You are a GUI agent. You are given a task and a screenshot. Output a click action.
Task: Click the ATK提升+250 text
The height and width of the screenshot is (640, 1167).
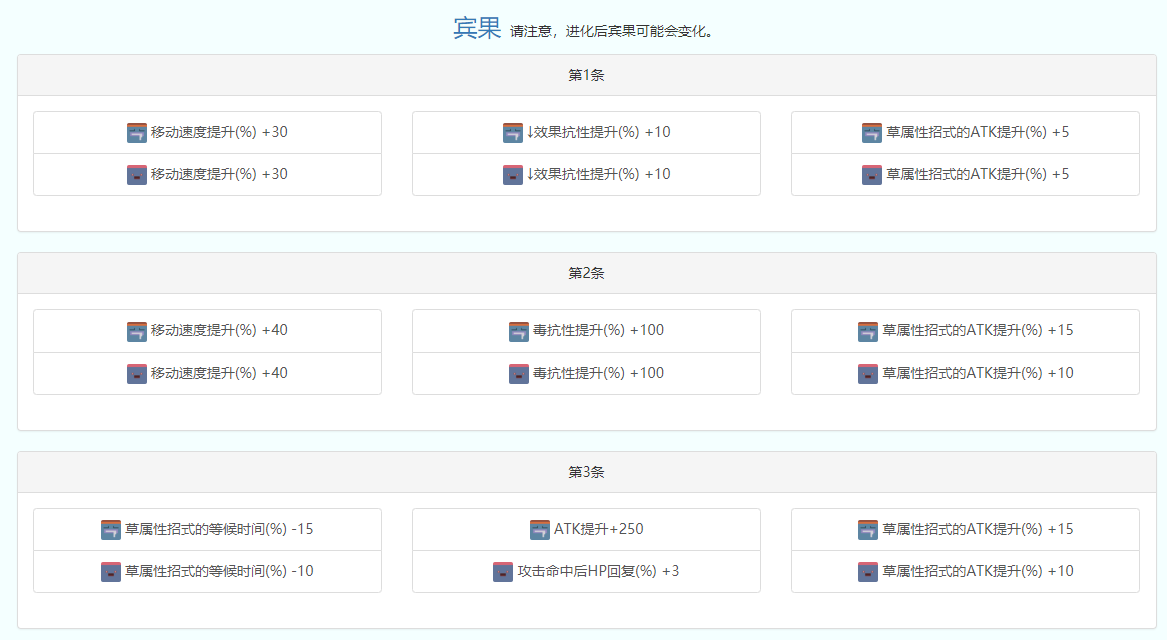[598, 529]
